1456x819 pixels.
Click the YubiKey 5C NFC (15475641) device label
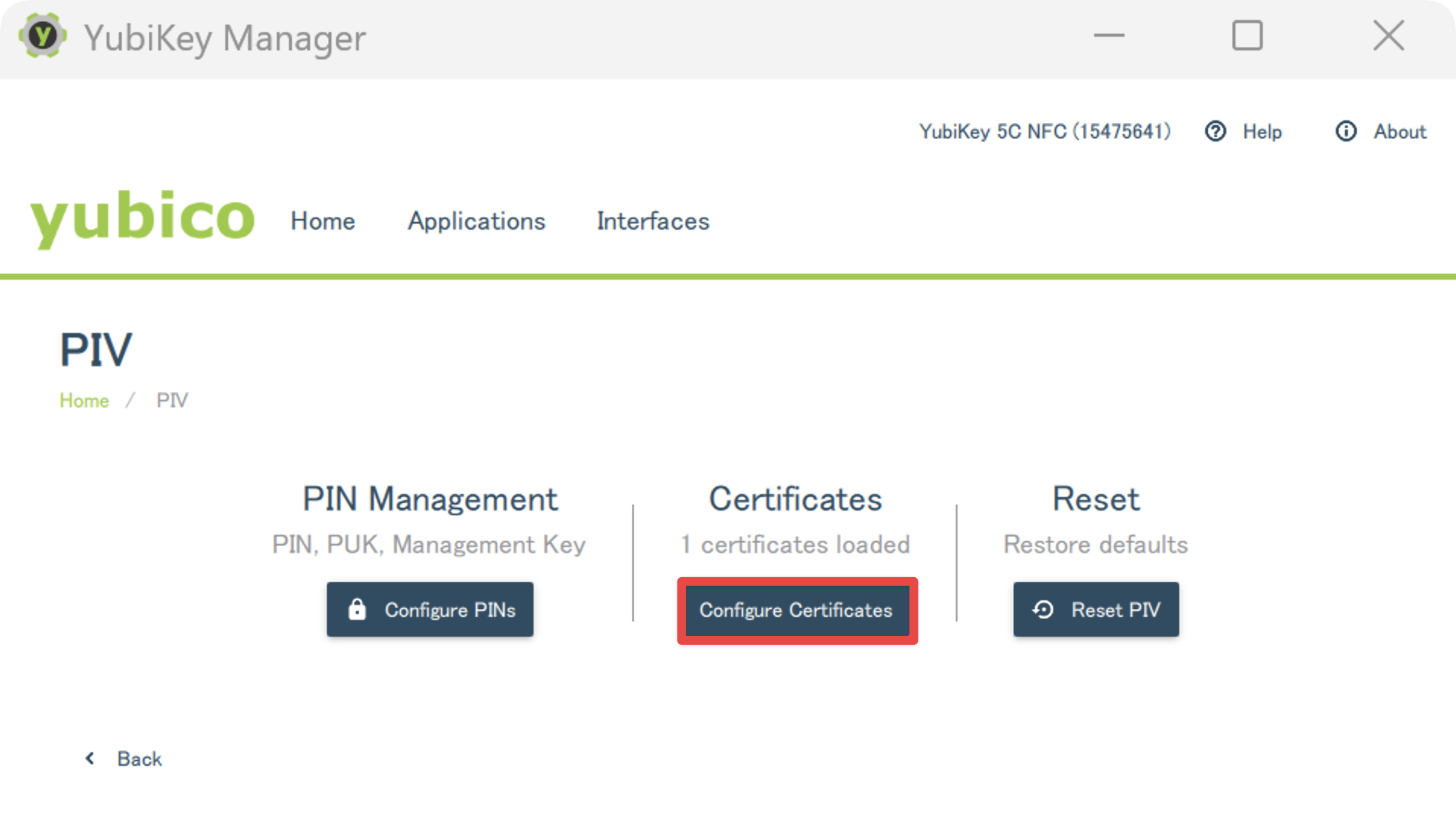pyautogui.click(x=1045, y=131)
